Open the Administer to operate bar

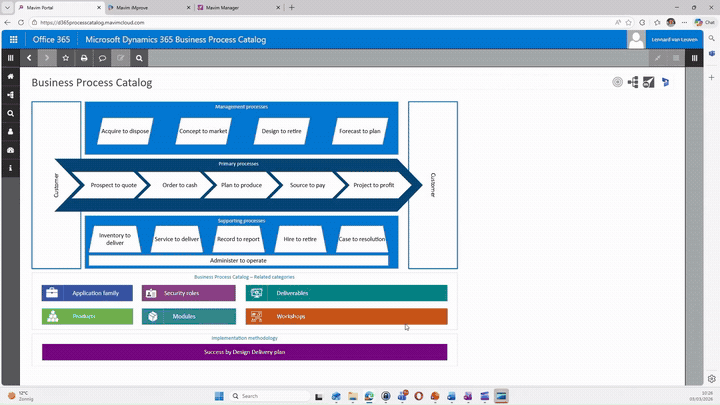[238, 260]
